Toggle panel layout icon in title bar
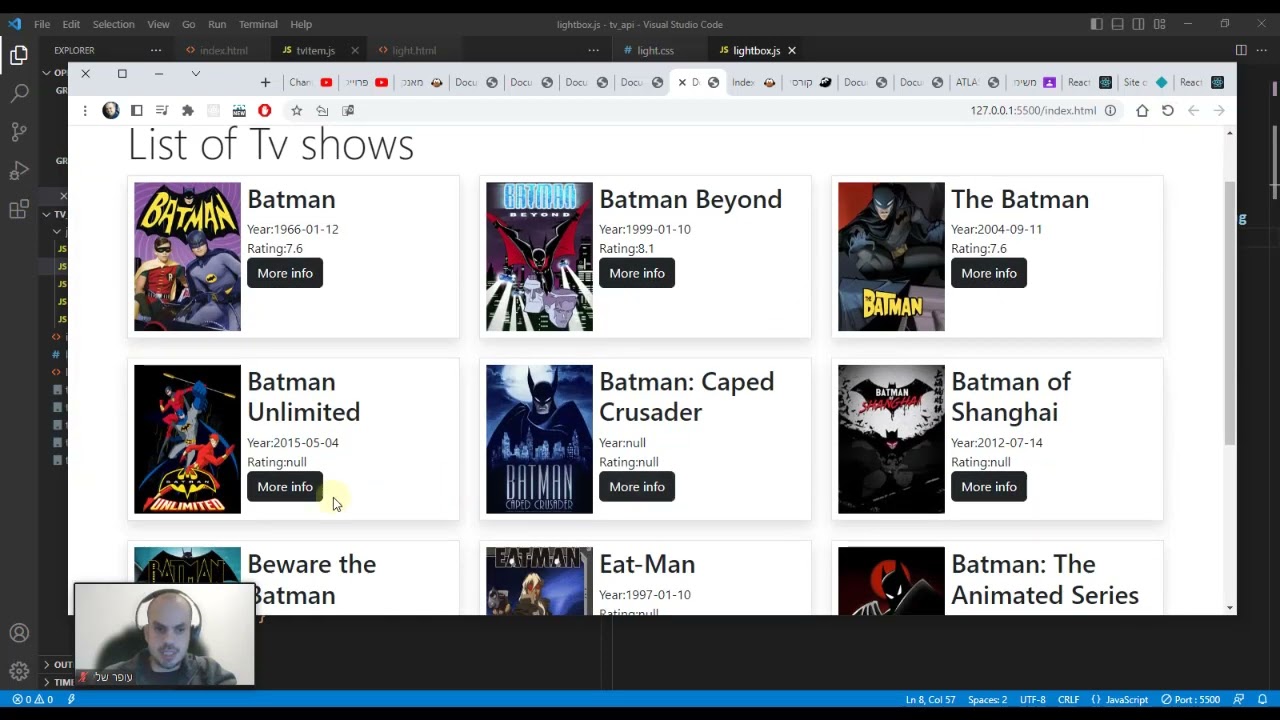Image resolution: width=1280 pixels, height=720 pixels. (x=1118, y=24)
